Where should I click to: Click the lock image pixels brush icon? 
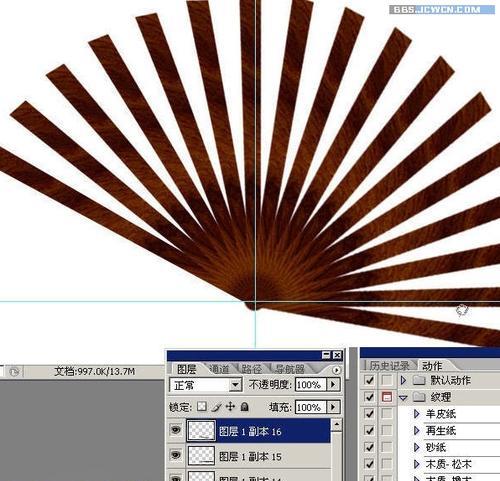[216, 407]
